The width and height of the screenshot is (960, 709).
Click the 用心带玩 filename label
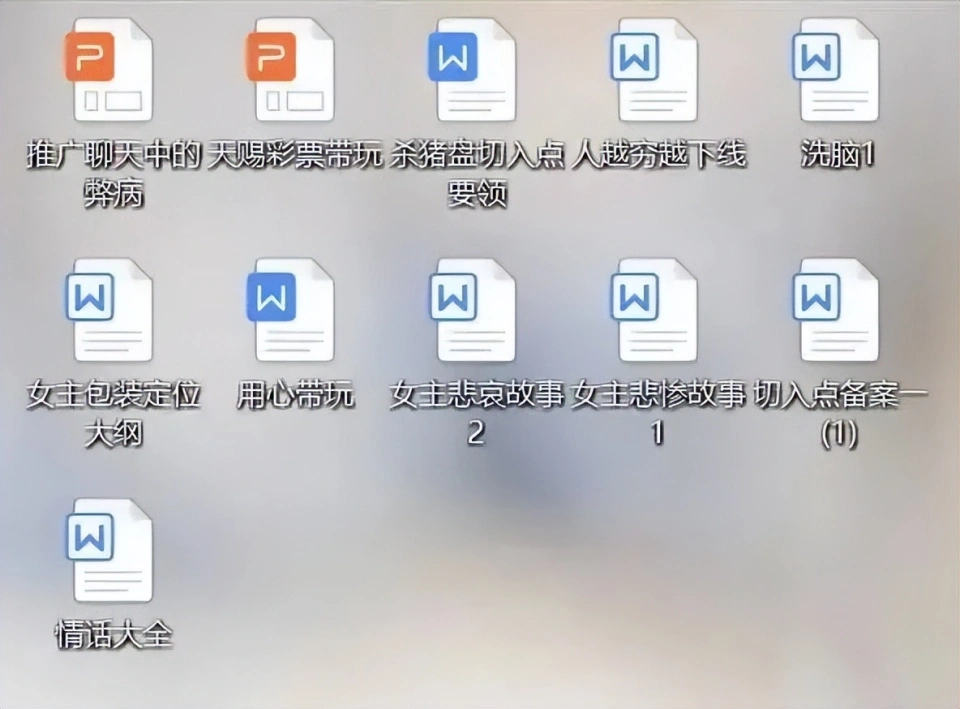click(x=295, y=395)
